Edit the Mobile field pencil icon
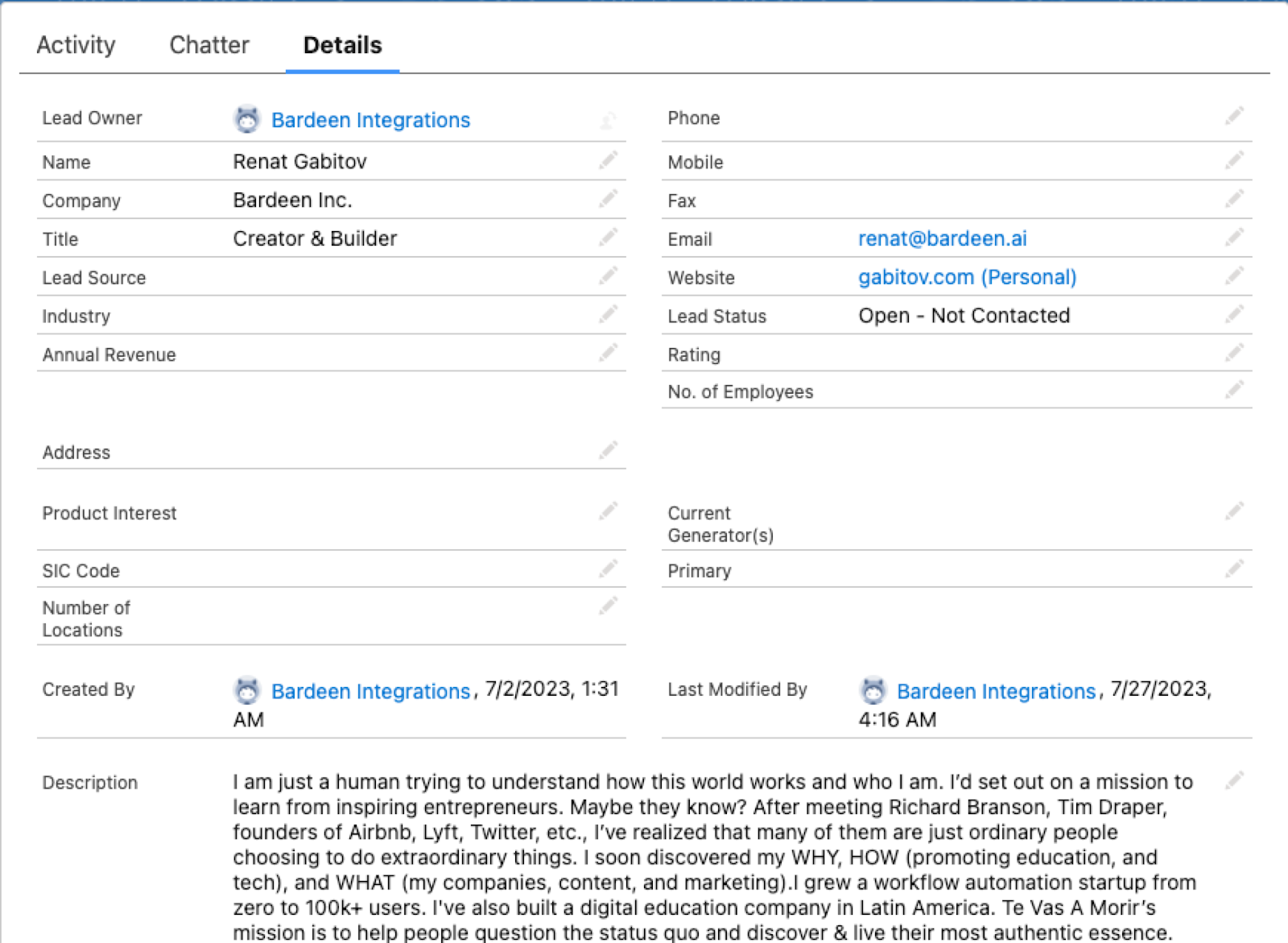Image resolution: width=1288 pixels, height=943 pixels. tap(1234, 160)
